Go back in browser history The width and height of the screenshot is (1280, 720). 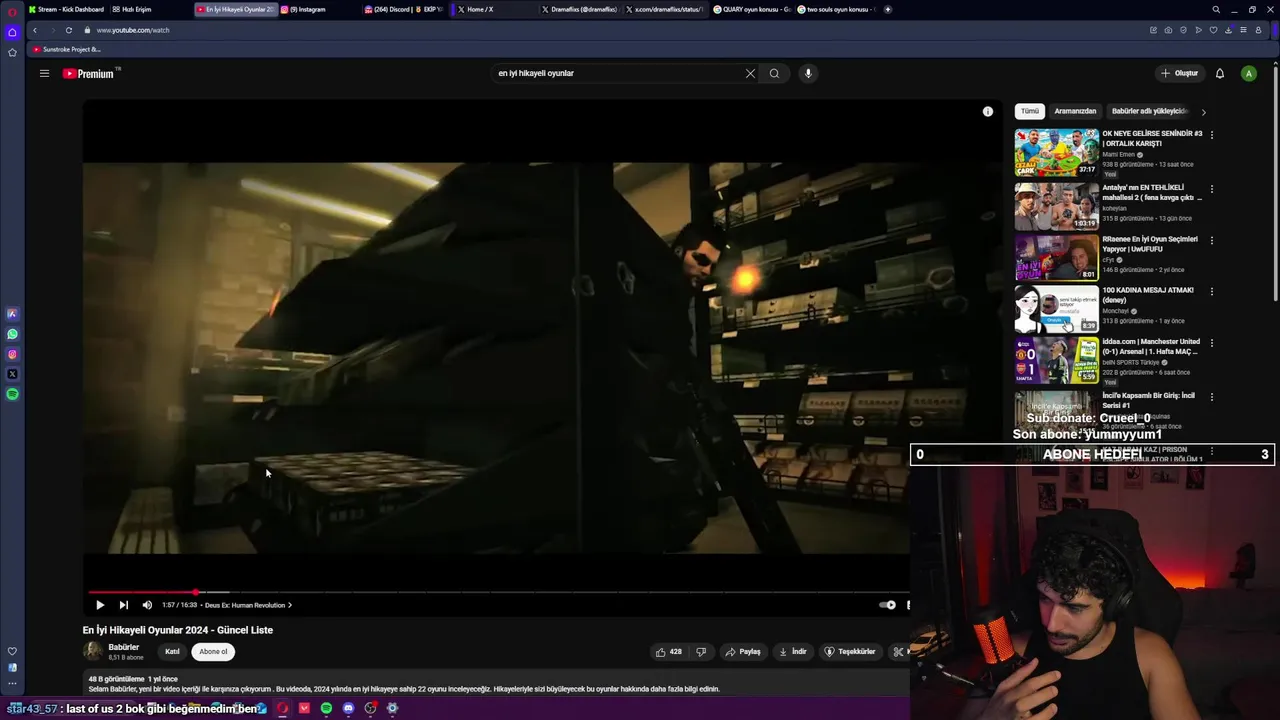point(35,30)
